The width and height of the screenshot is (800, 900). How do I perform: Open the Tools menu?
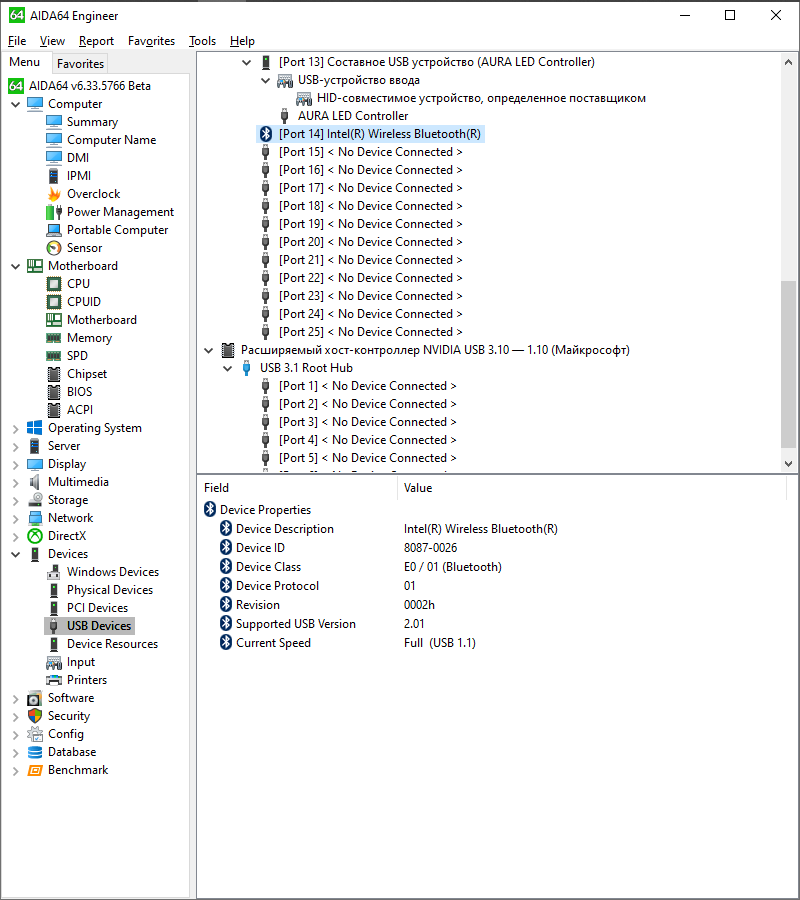[x=202, y=41]
